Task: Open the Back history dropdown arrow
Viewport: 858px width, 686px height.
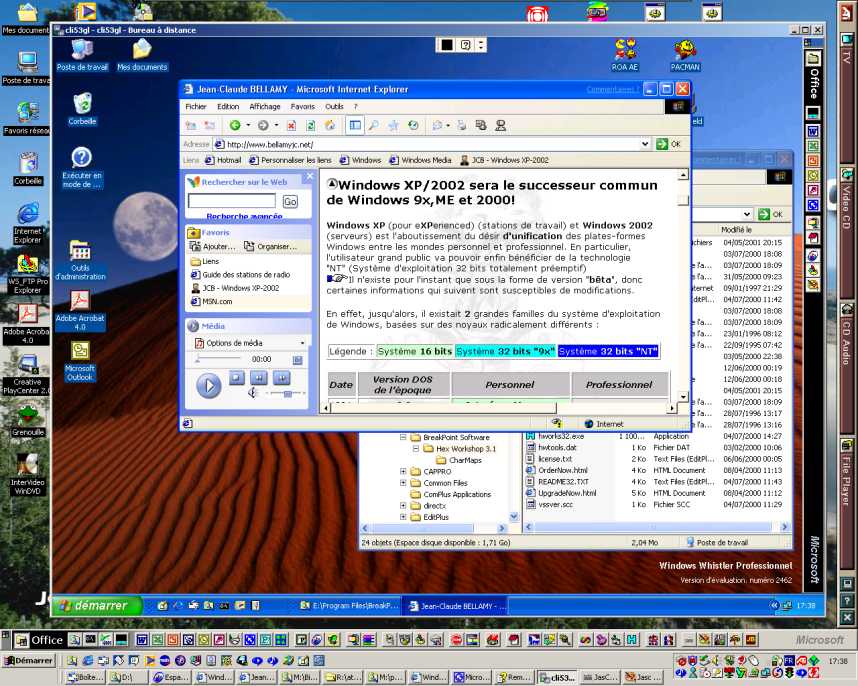Action: pyautogui.click(x=248, y=125)
